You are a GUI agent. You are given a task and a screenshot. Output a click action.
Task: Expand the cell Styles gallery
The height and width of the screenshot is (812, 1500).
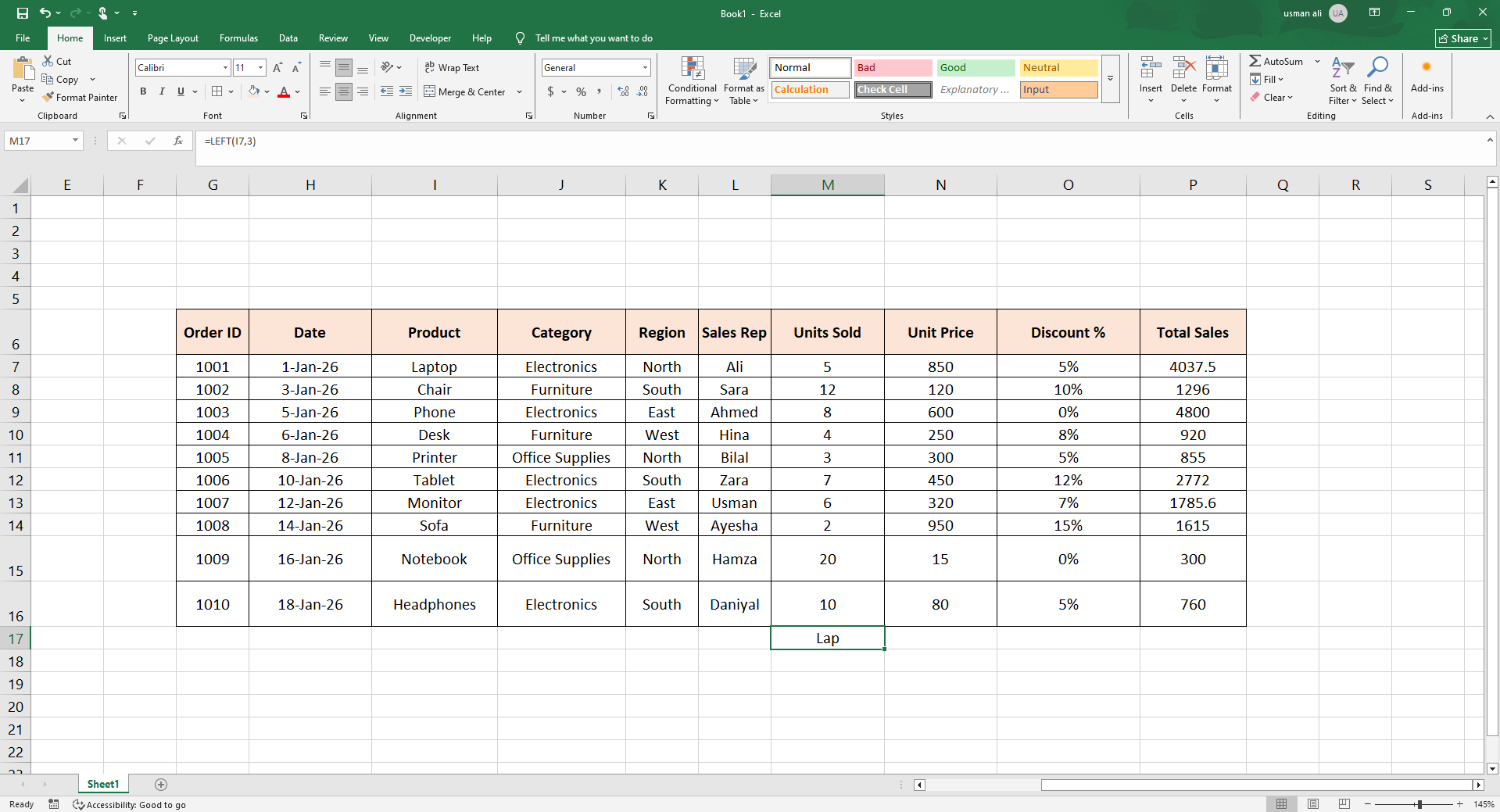[1110, 79]
